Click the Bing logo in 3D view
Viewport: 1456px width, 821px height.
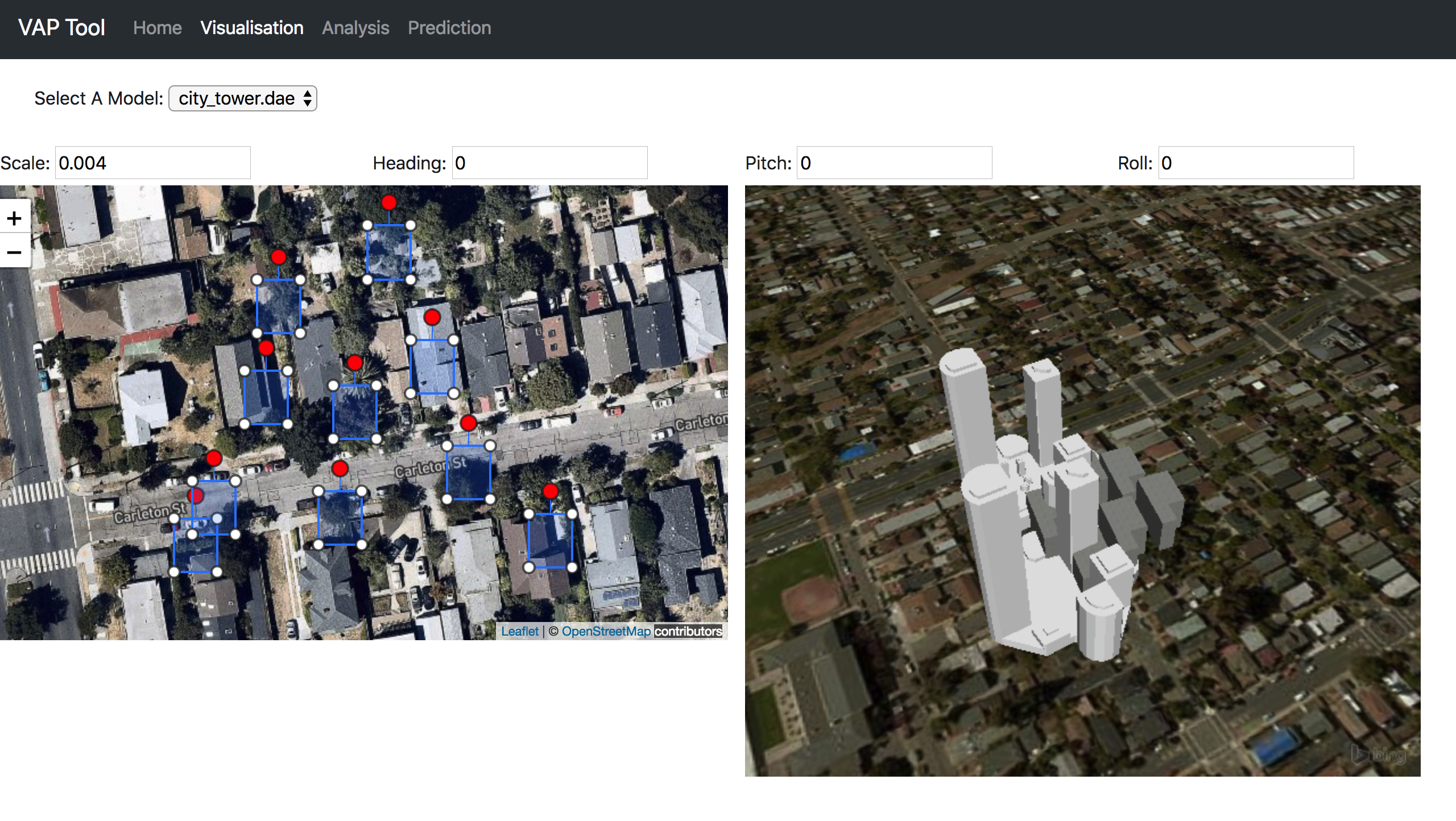(1379, 754)
